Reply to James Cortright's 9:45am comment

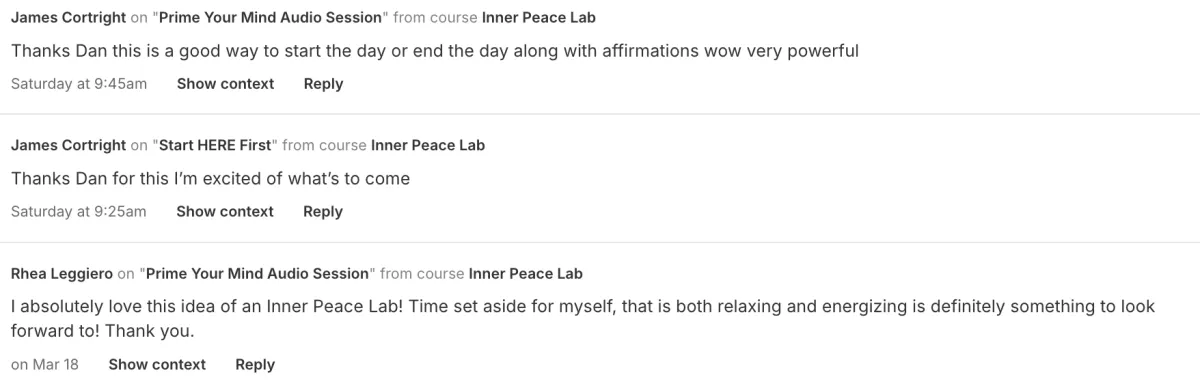tap(323, 84)
